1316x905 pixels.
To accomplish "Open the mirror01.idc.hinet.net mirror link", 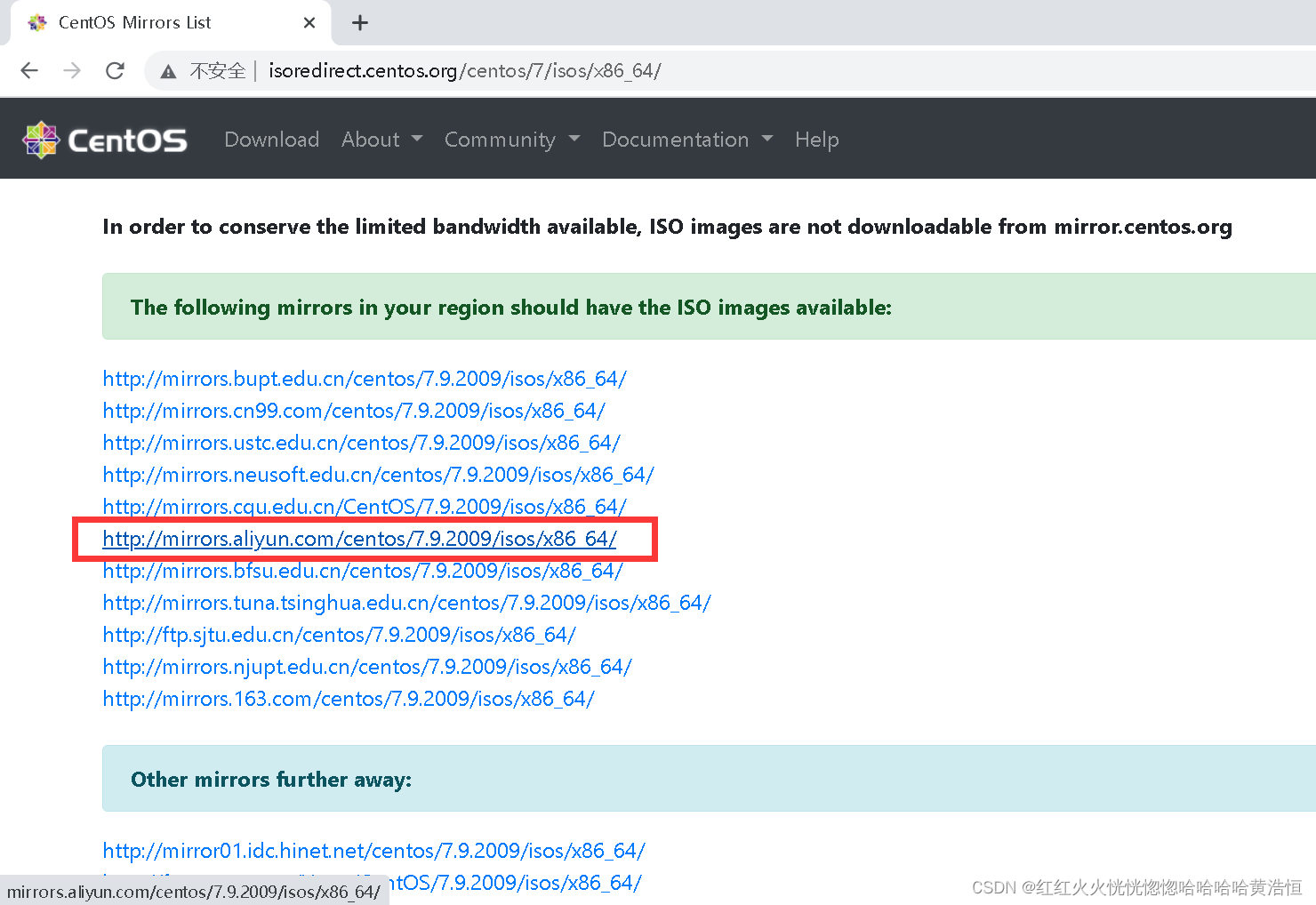I will tap(374, 851).
